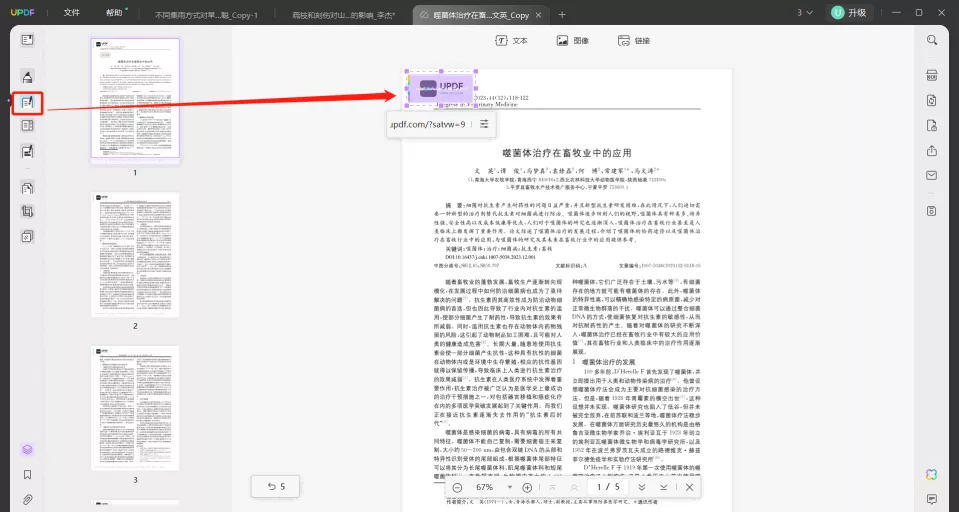Click the UPDF logo in title bar
959x512 pixels.
(x=23, y=13)
